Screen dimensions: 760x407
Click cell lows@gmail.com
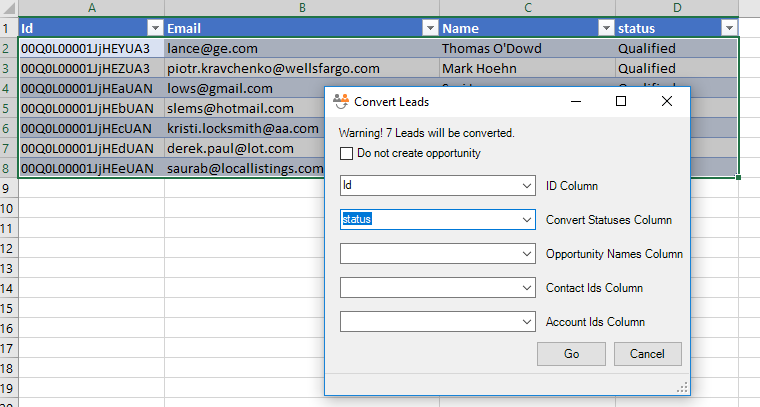(x=244, y=89)
